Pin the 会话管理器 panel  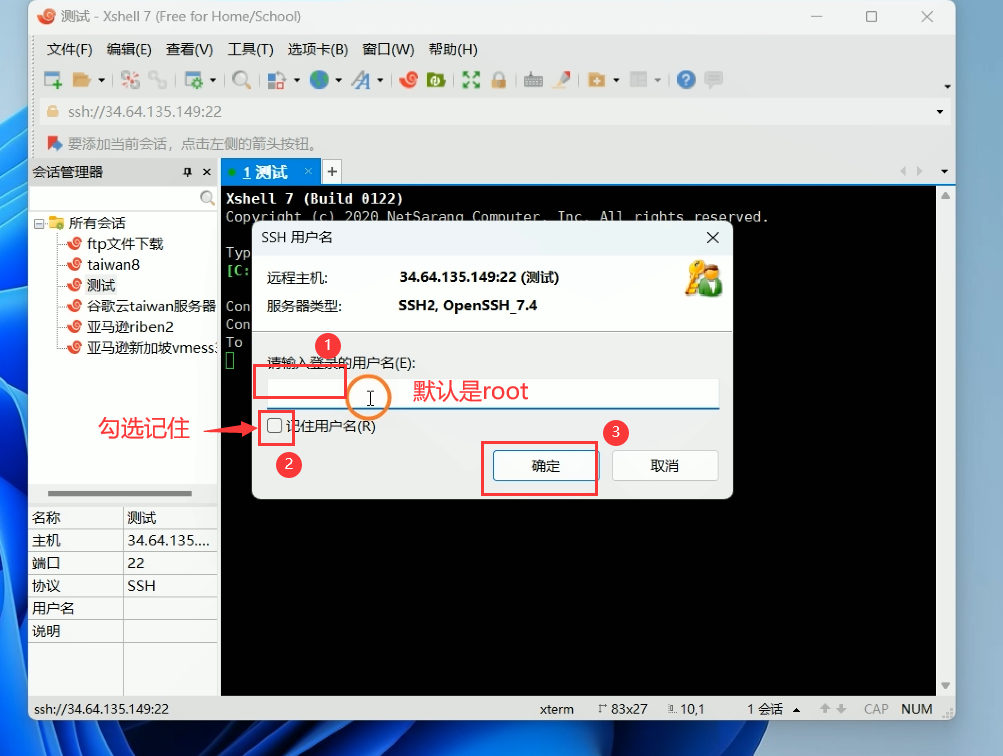click(x=187, y=171)
